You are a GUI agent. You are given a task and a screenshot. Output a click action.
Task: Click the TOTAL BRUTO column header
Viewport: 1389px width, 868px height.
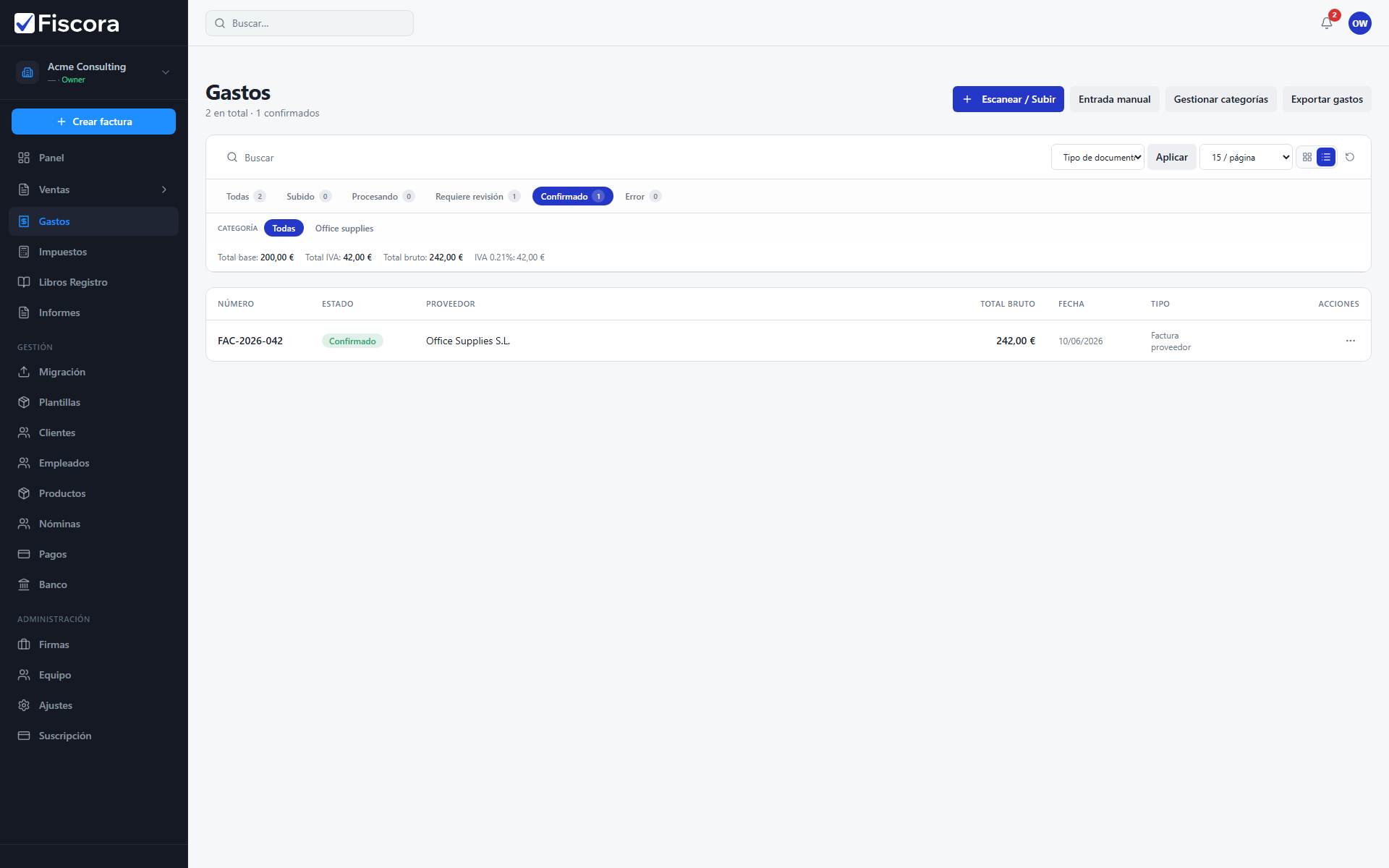[1007, 304]
